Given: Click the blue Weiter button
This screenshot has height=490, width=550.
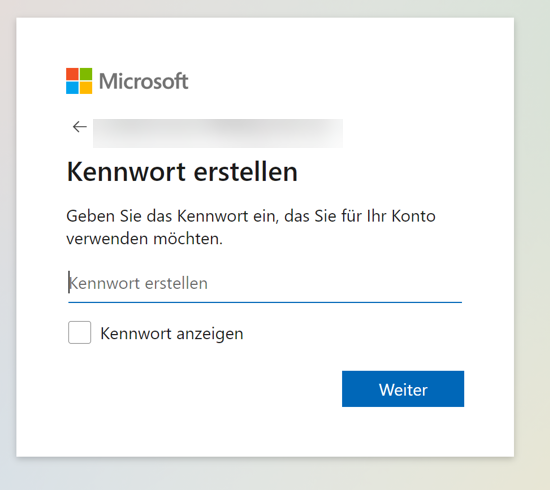Looking at the screenshot, I should [403, 389].
